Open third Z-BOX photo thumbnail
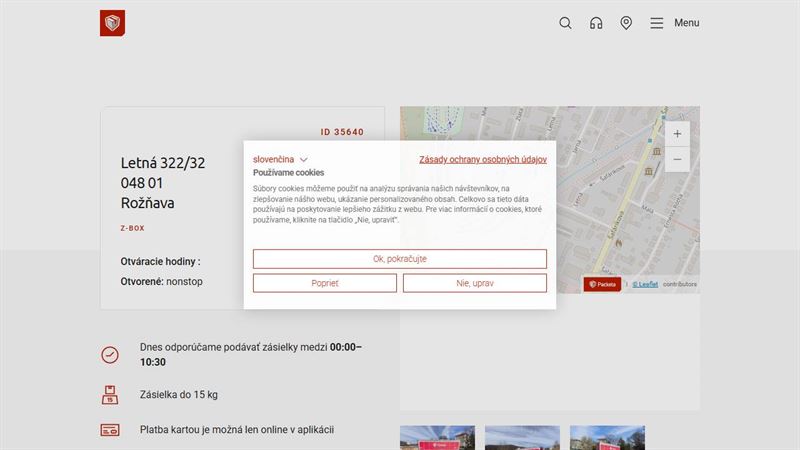Screen dimensions: 800x450 point(607,438)
